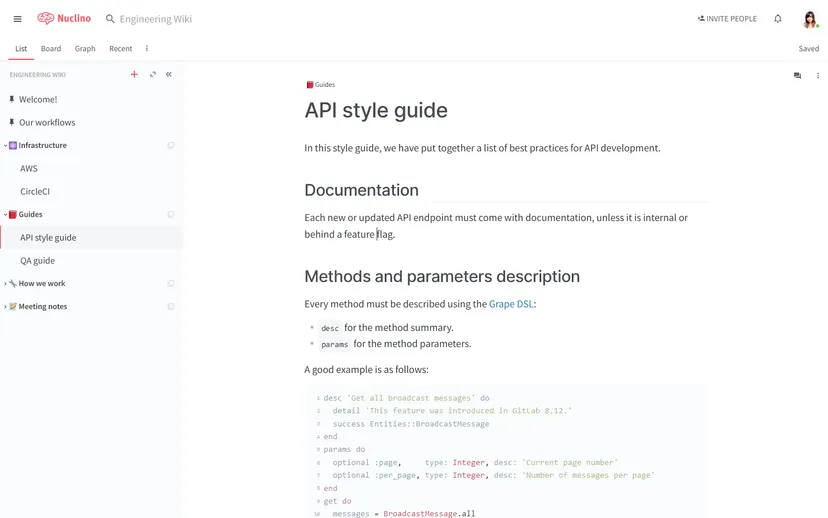
Task: Click the 'desc' inline code bullet
Action: click(x=330, y=328)
